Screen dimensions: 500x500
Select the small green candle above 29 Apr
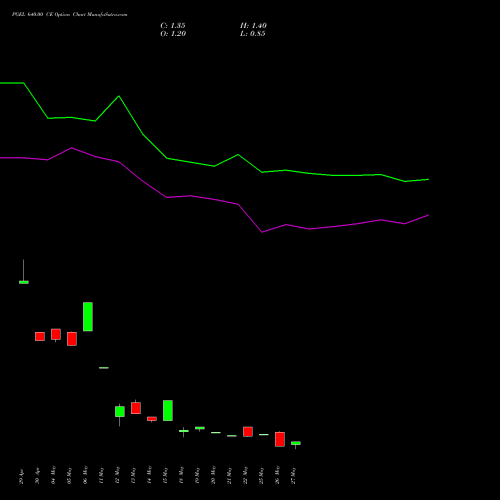coord(24,282)
